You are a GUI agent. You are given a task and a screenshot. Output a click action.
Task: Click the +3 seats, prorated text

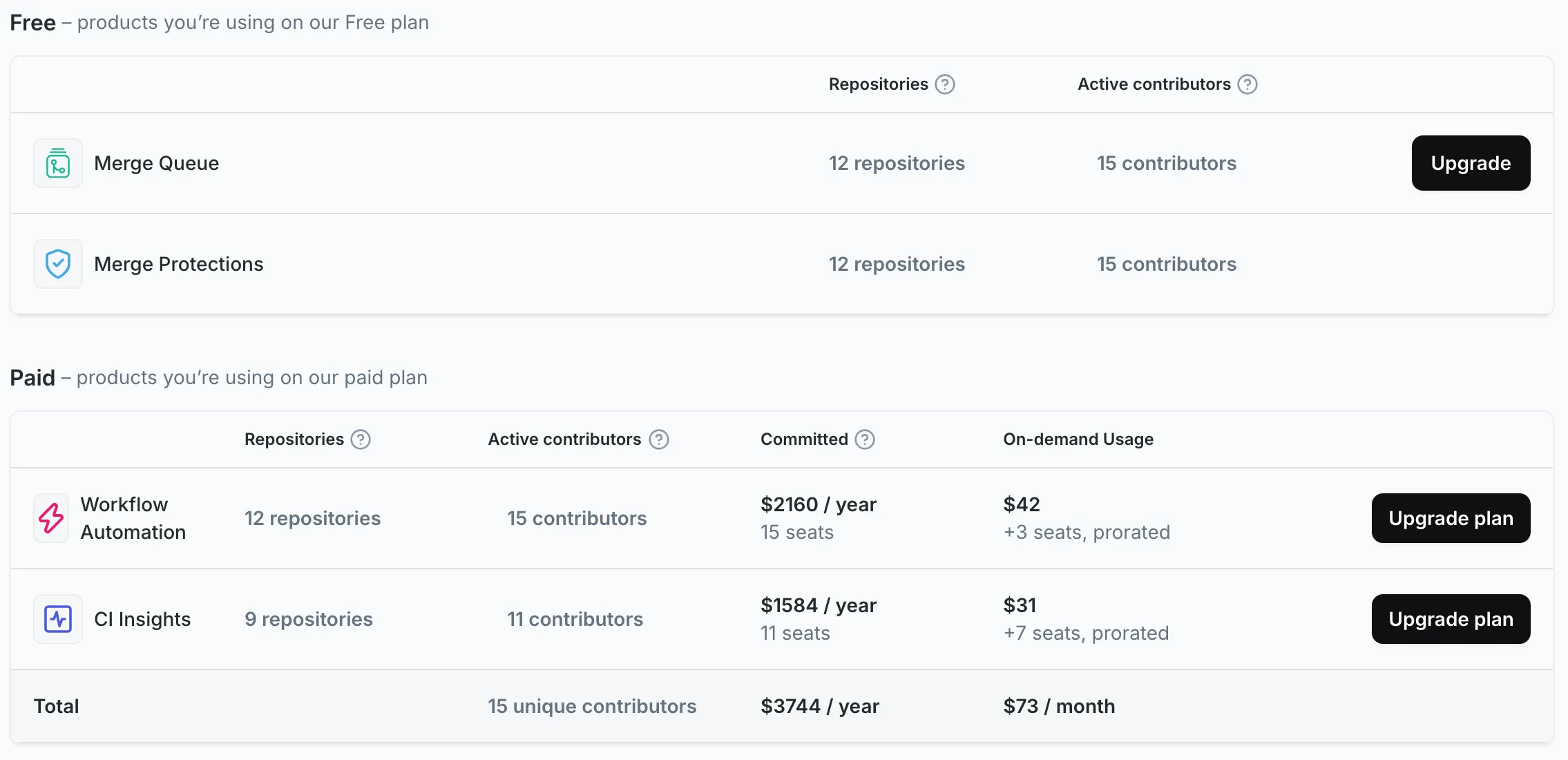pos(1087,532)
